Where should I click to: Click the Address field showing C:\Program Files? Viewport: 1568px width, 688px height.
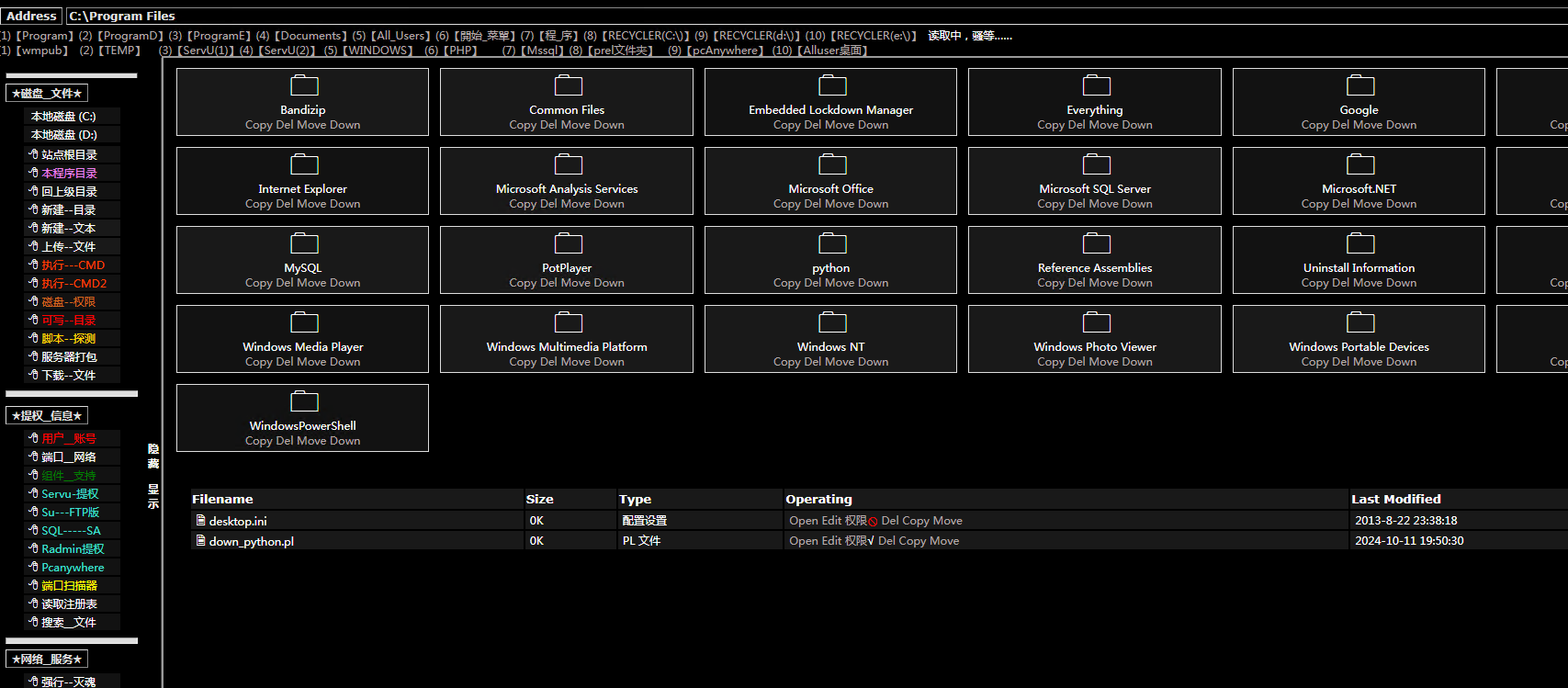point(817,16)
